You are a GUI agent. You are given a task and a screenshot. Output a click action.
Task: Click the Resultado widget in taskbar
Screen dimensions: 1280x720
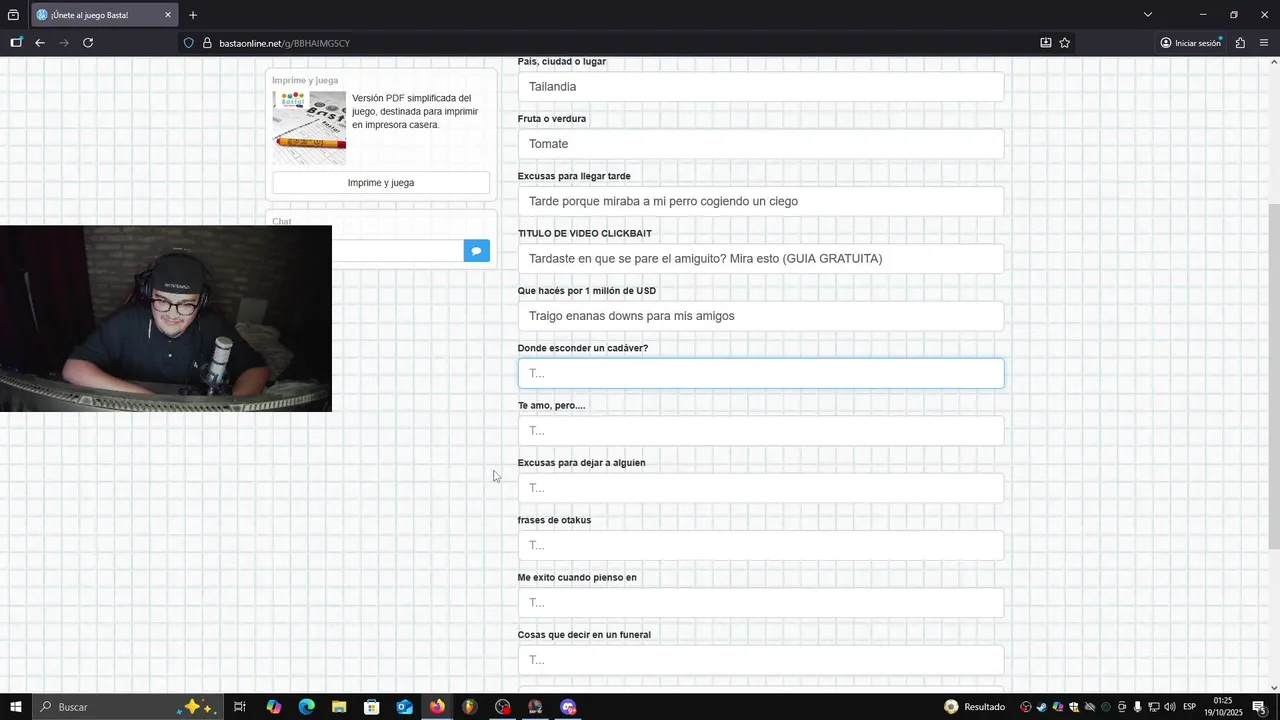click(975, 707)
